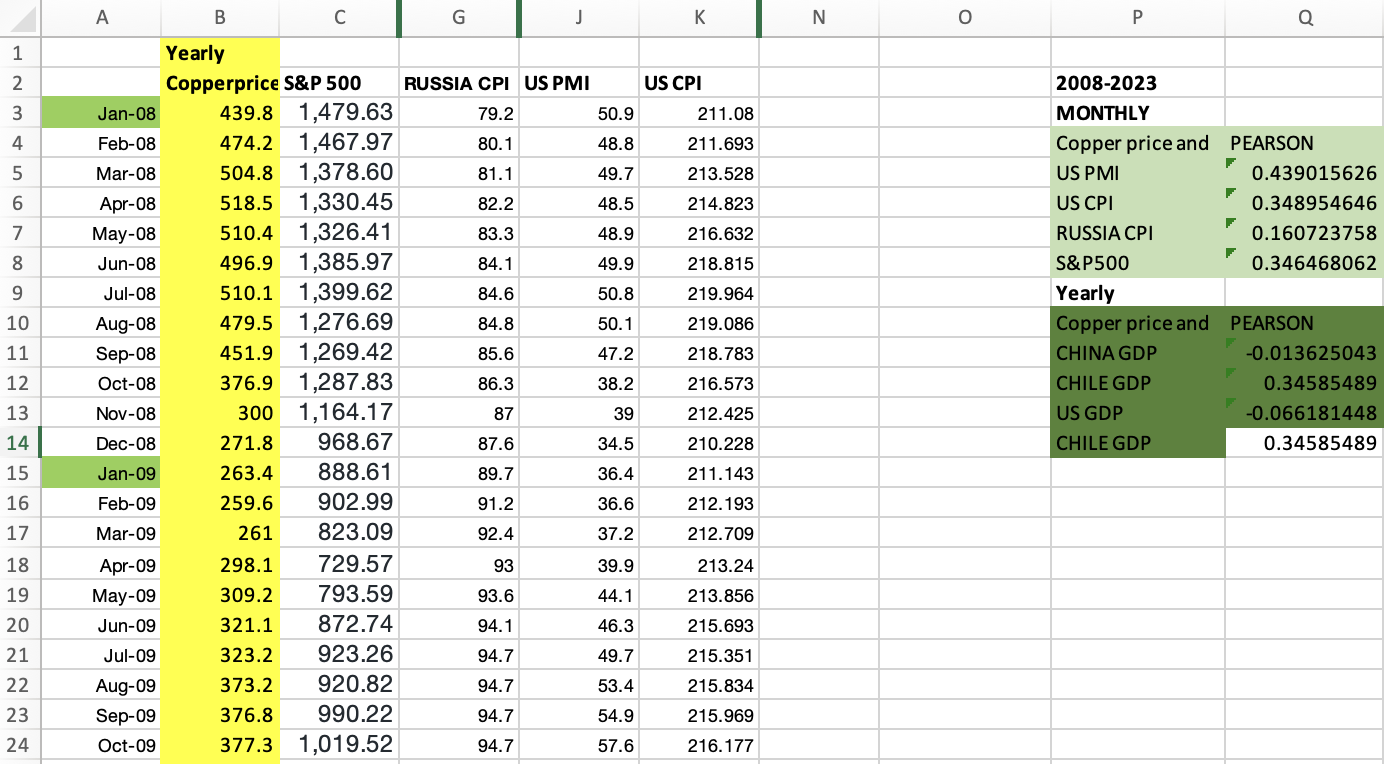Click the select-all corner triangle
This screenshot has height=764, width=1384.
click(20, 18)
